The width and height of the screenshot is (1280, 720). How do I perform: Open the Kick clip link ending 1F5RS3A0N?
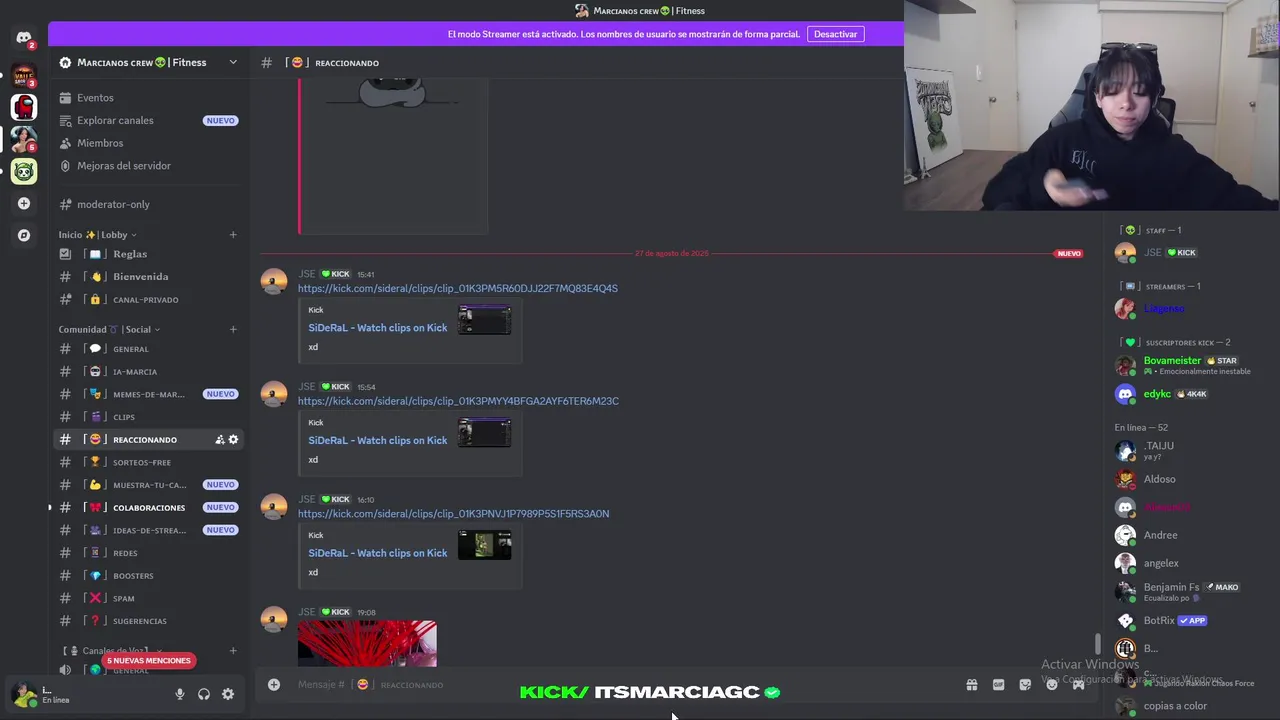(x=453, y=514)
